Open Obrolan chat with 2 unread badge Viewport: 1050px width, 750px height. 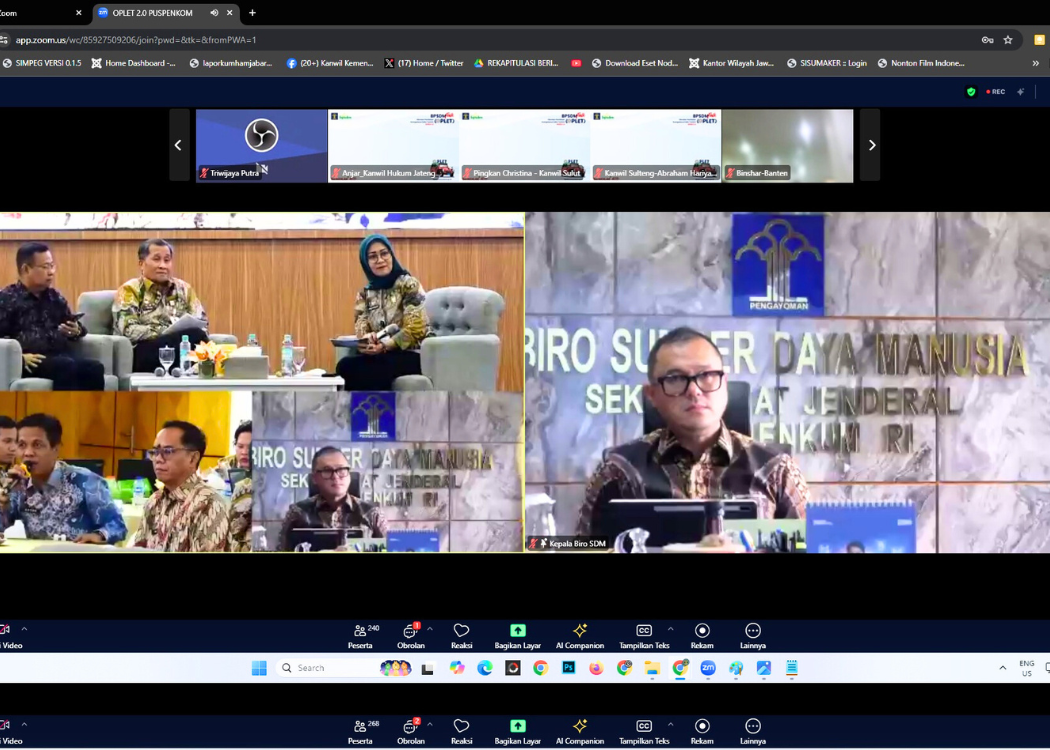tap(410, 729)
